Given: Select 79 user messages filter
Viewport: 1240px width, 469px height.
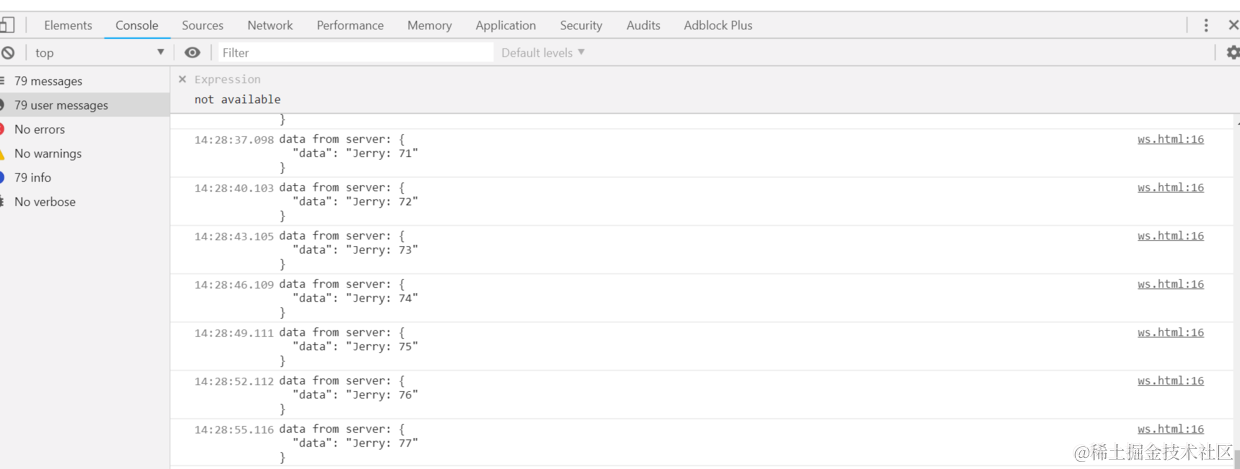Looking at the screenshot, I should click(x=61, y=105).
